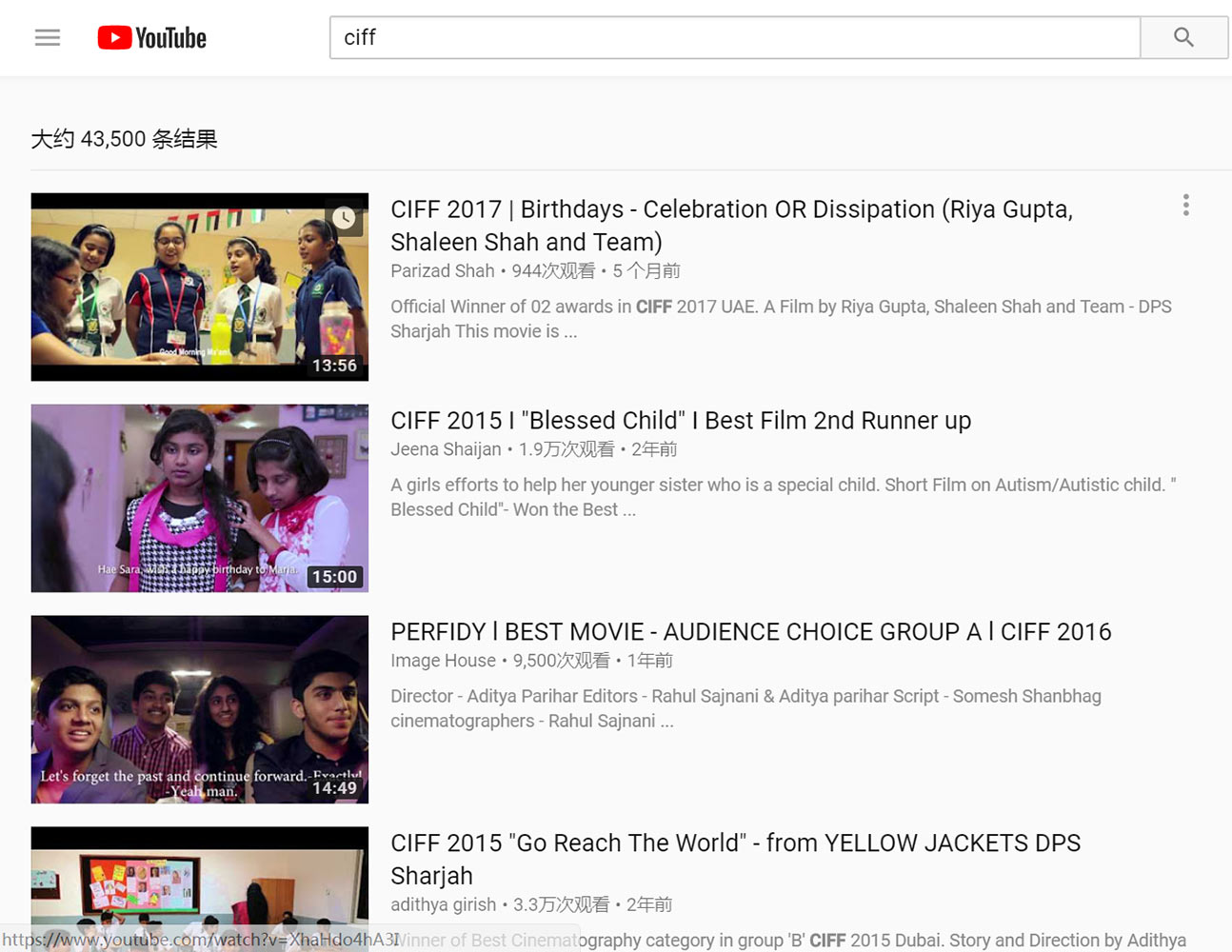Screen dimensions: 1232x952
Task: Click title 'CIFF 2015 Go Reach The World'
Action: pyautogui.click(x=735, y=858)
